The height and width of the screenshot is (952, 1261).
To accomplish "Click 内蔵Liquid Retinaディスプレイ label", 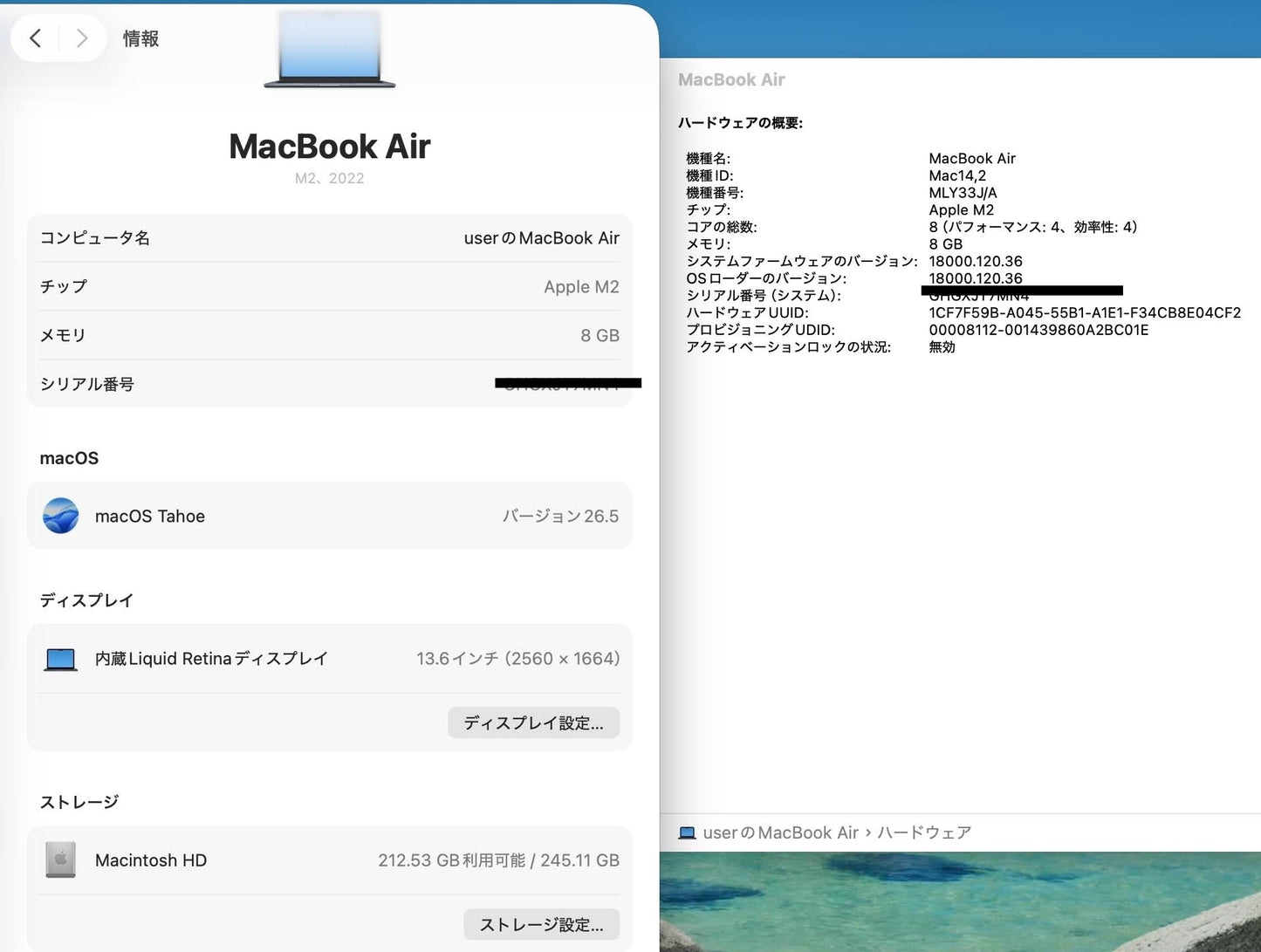I will [211, 659].
